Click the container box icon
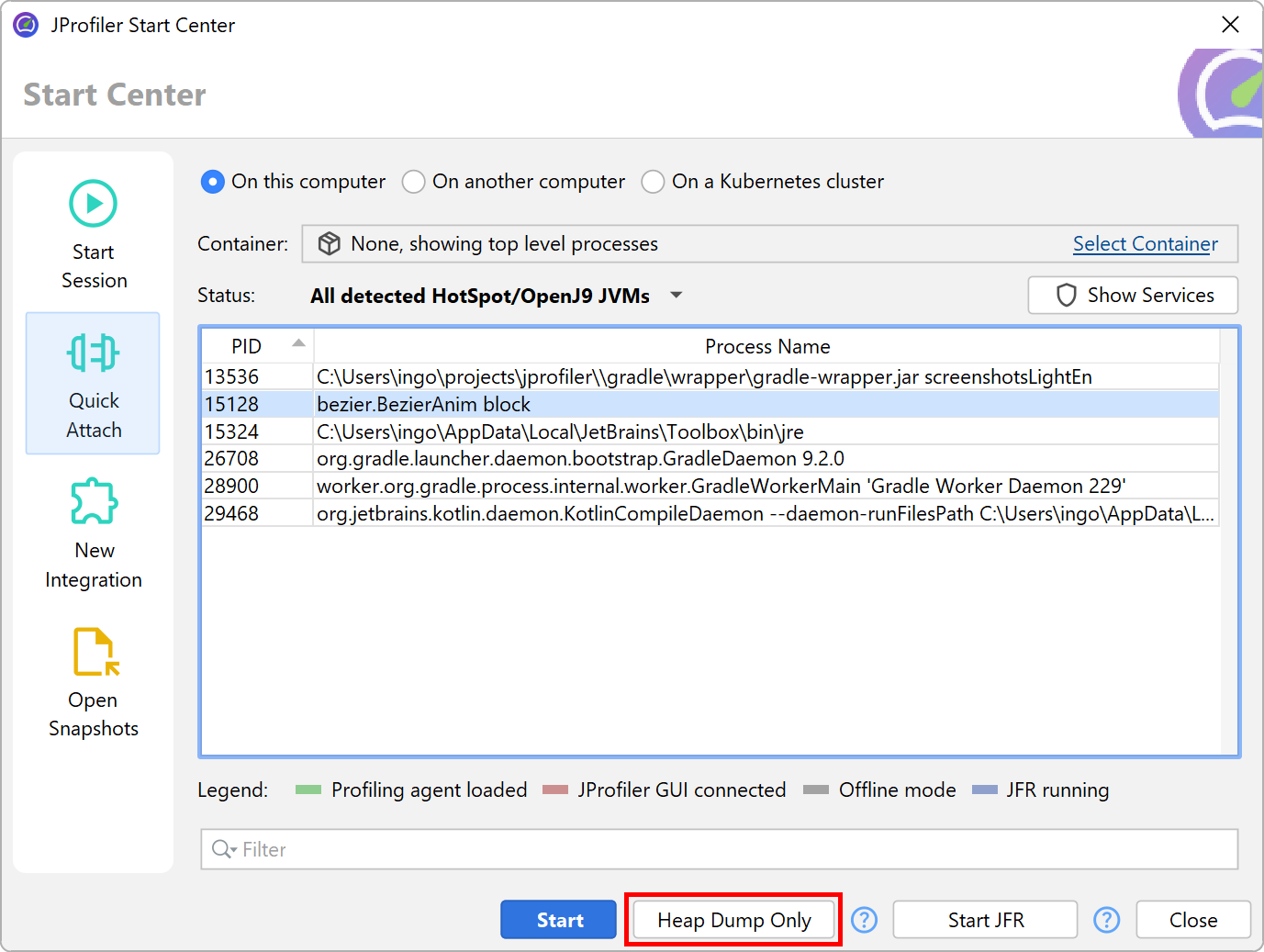 click(329, 244)
